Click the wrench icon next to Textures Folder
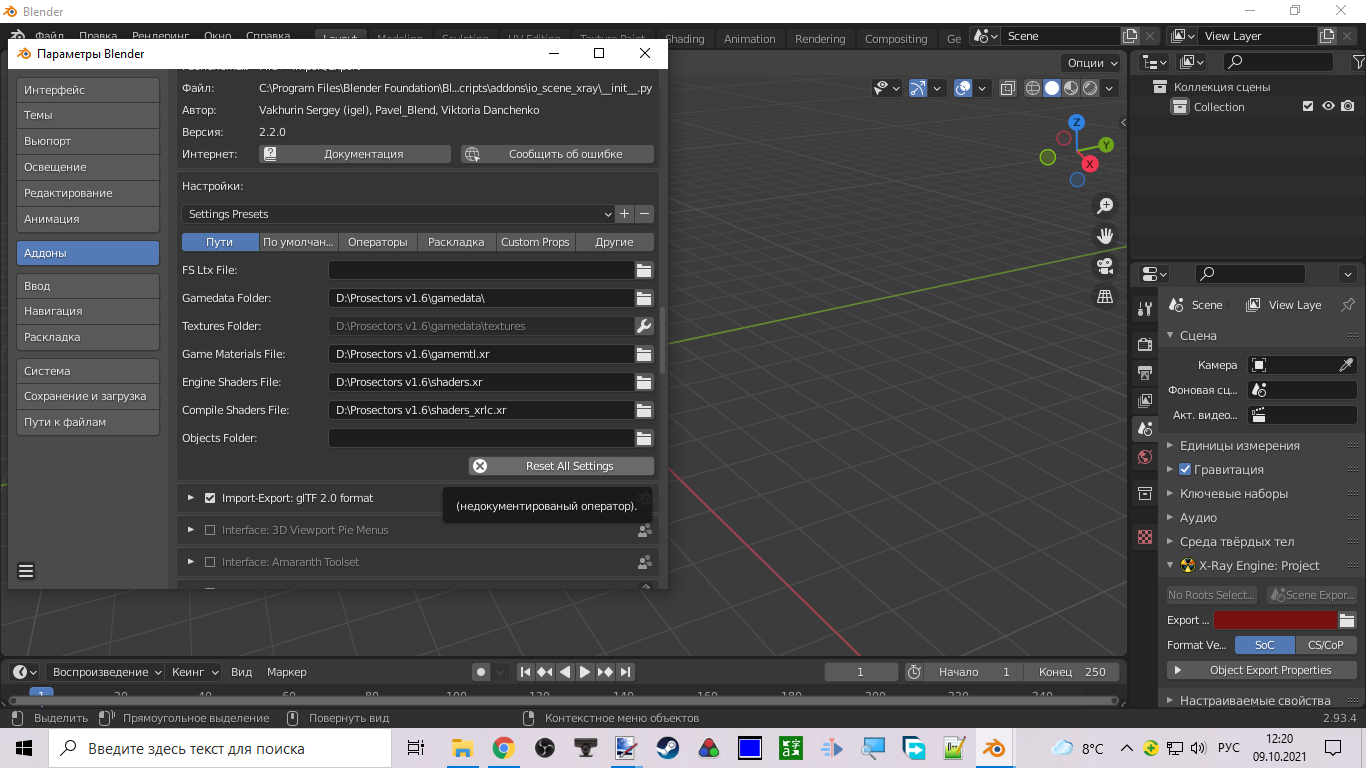The image size is (1366, 768). coord(644,326)
